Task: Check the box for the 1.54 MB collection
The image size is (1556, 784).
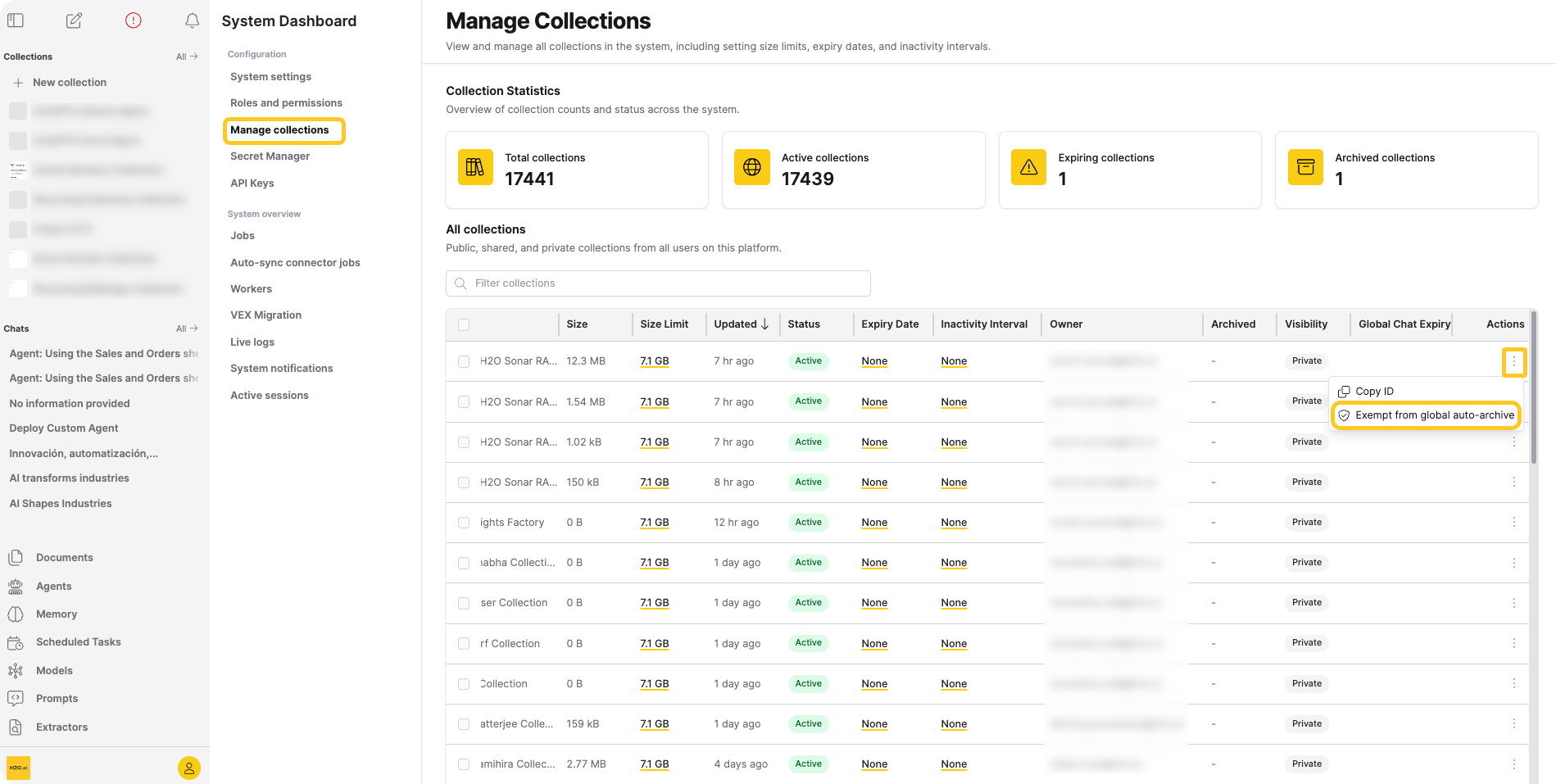Action: 464,402
